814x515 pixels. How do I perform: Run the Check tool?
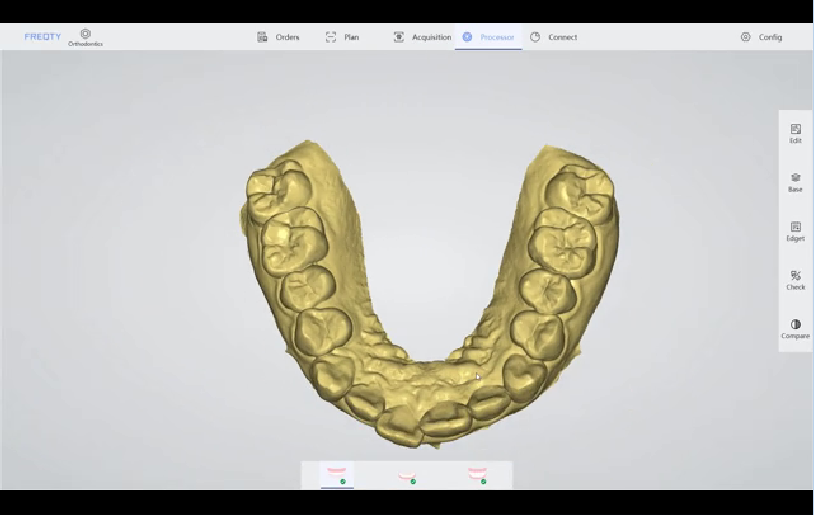[795, 280]
